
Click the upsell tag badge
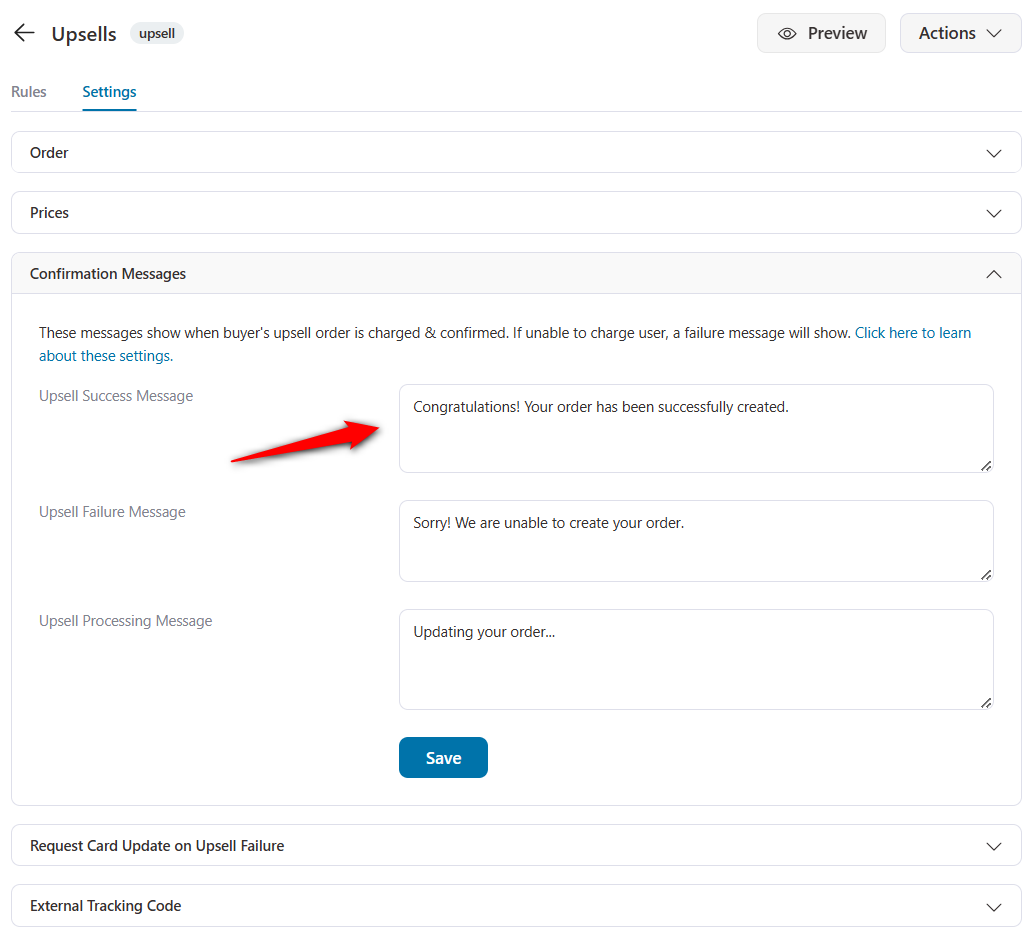pos(157,33)
